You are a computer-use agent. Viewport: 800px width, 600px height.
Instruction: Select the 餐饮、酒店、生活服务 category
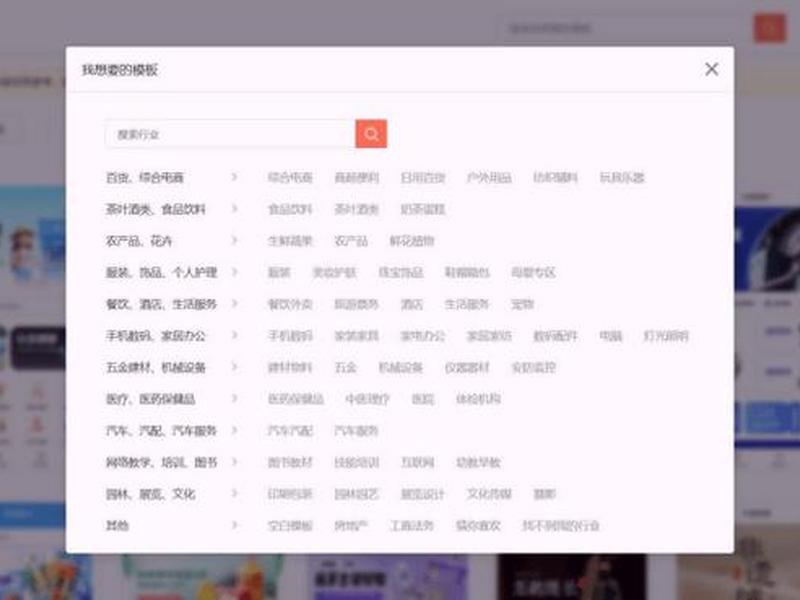click(161, 304)
